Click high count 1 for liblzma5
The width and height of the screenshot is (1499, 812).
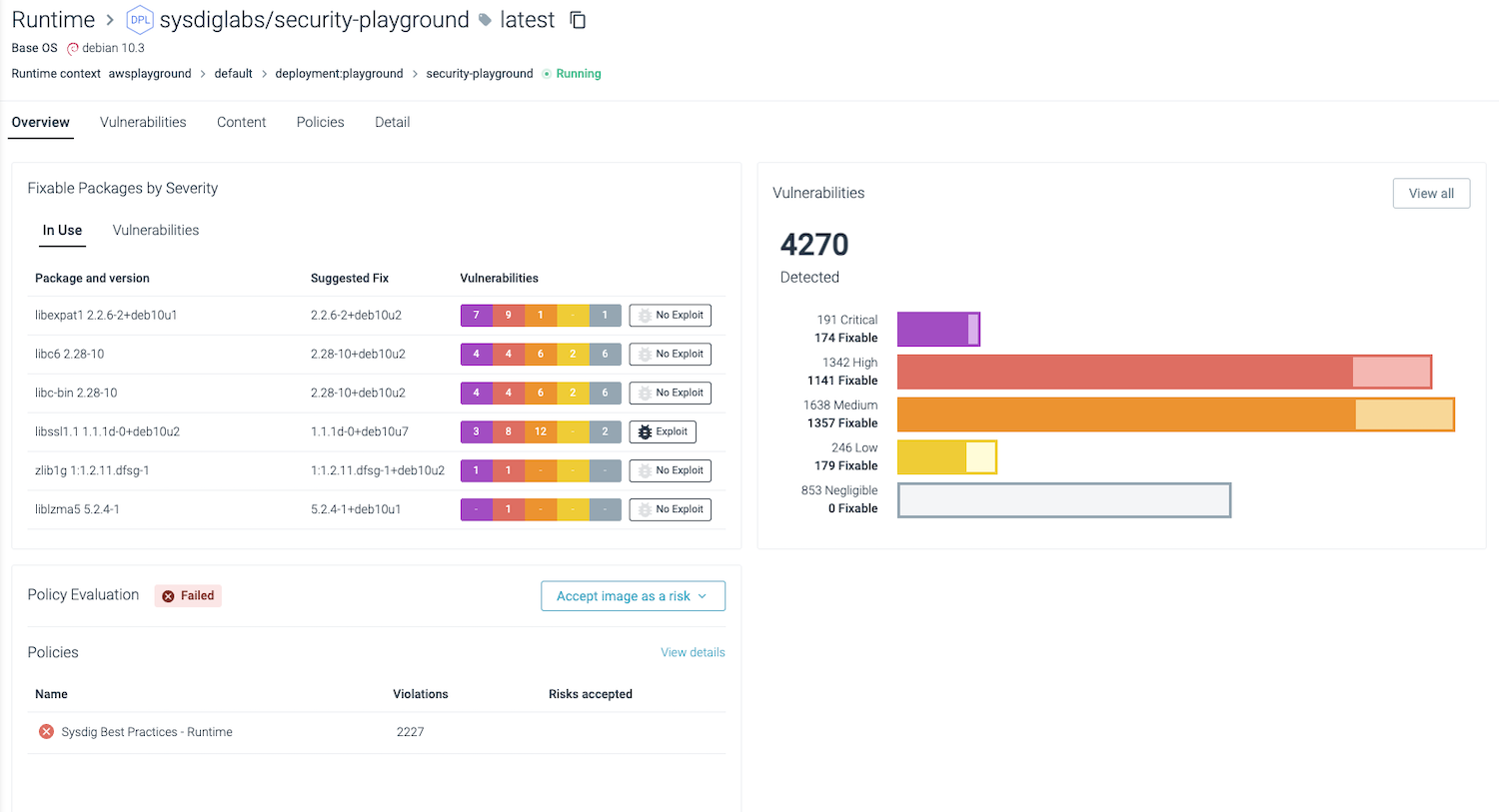[x=509, y=509]
